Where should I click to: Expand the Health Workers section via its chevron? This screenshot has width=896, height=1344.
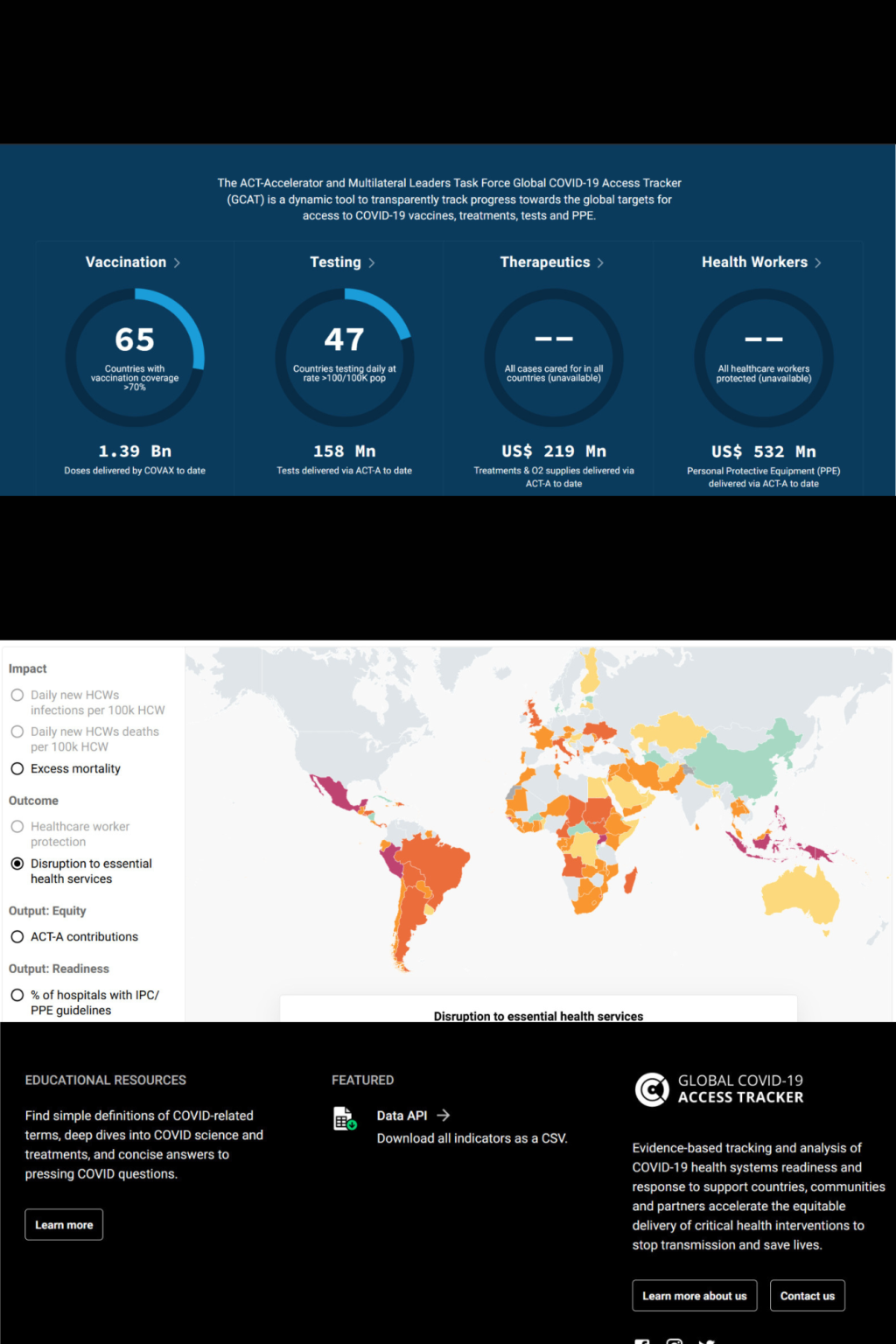pos(818,262)
